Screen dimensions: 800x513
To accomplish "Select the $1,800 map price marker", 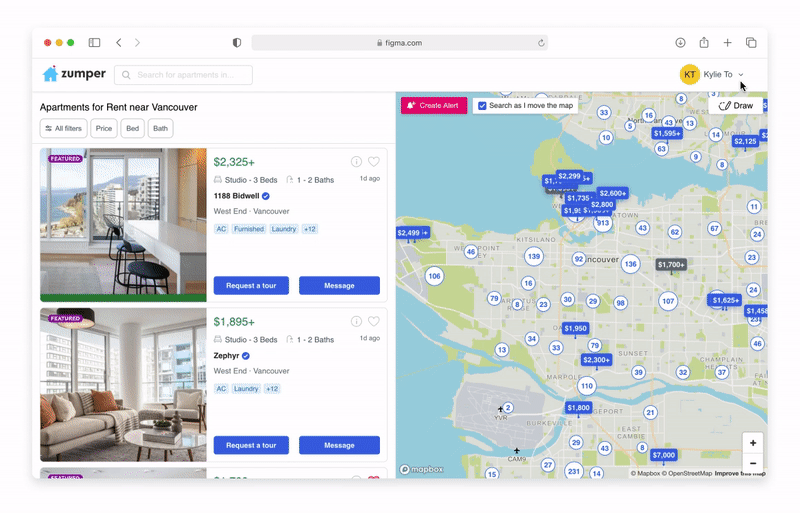I will 579,407.
